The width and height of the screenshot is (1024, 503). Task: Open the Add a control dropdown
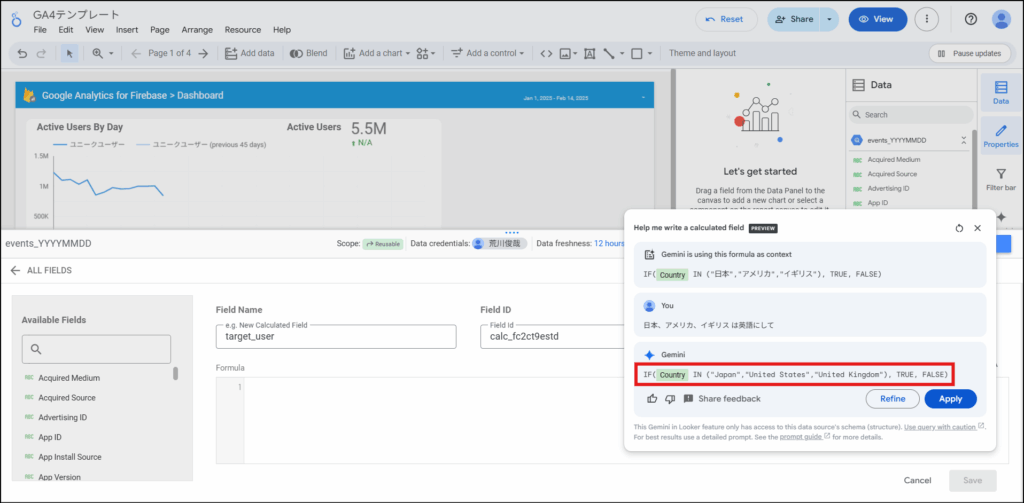point(488,54)
